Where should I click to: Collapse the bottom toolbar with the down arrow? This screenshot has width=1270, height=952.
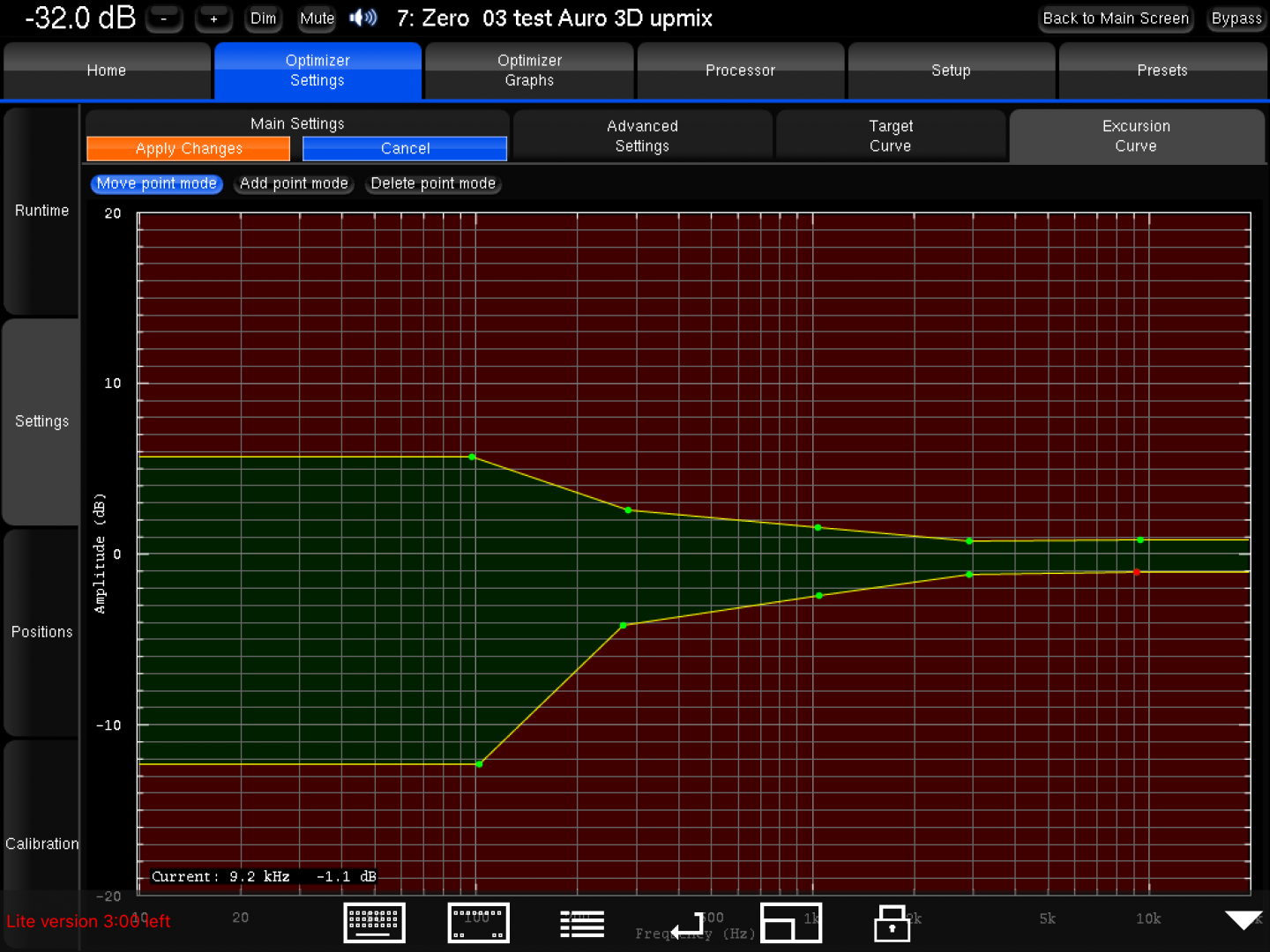tap(1244, 920)
